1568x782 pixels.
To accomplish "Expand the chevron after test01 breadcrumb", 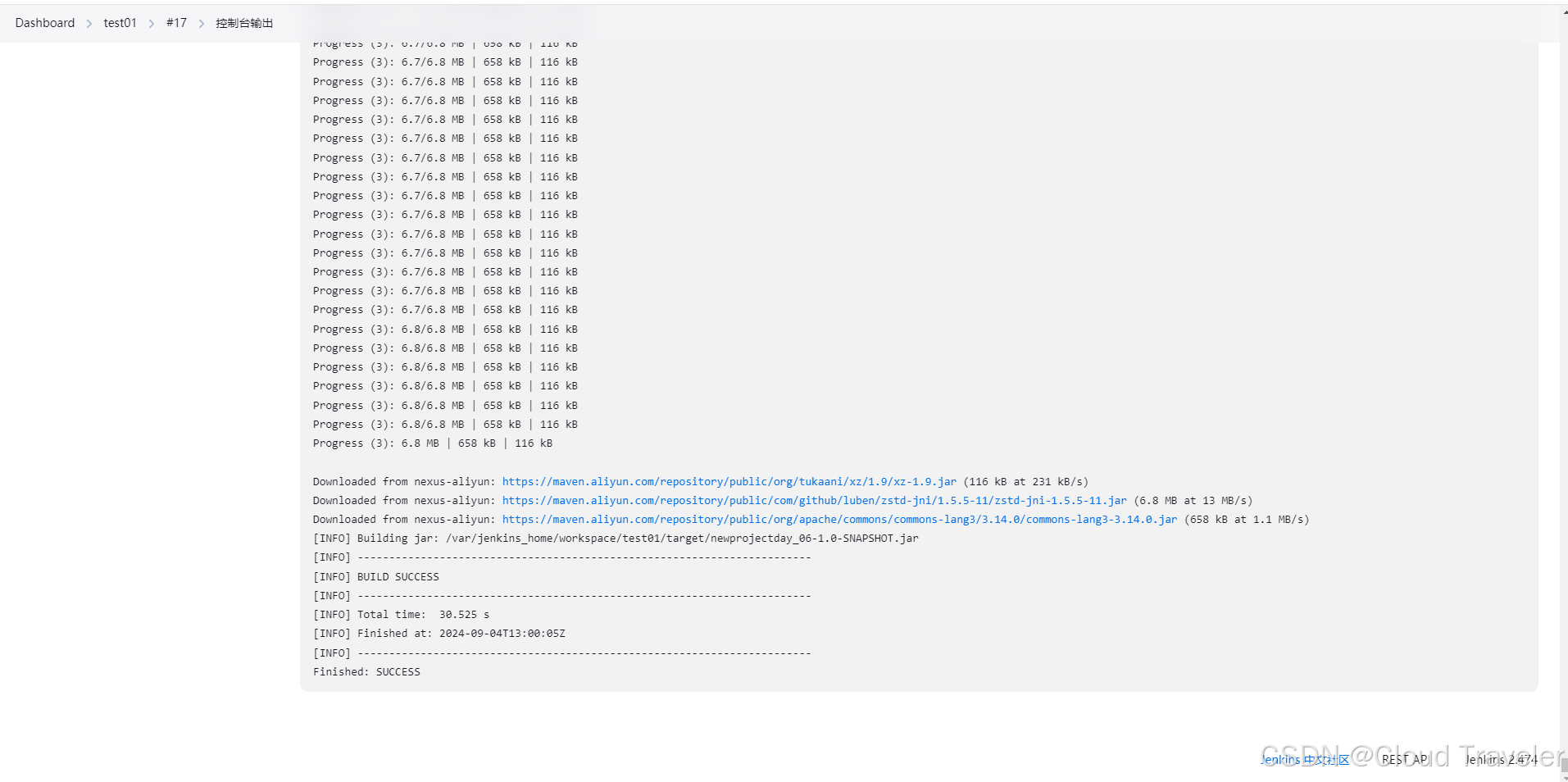I will [x=152, y=24].
